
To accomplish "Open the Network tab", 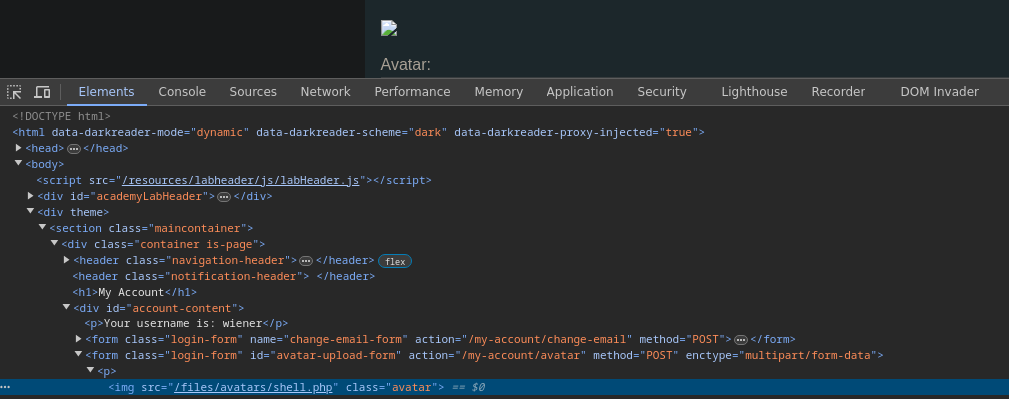I will 325,92.
